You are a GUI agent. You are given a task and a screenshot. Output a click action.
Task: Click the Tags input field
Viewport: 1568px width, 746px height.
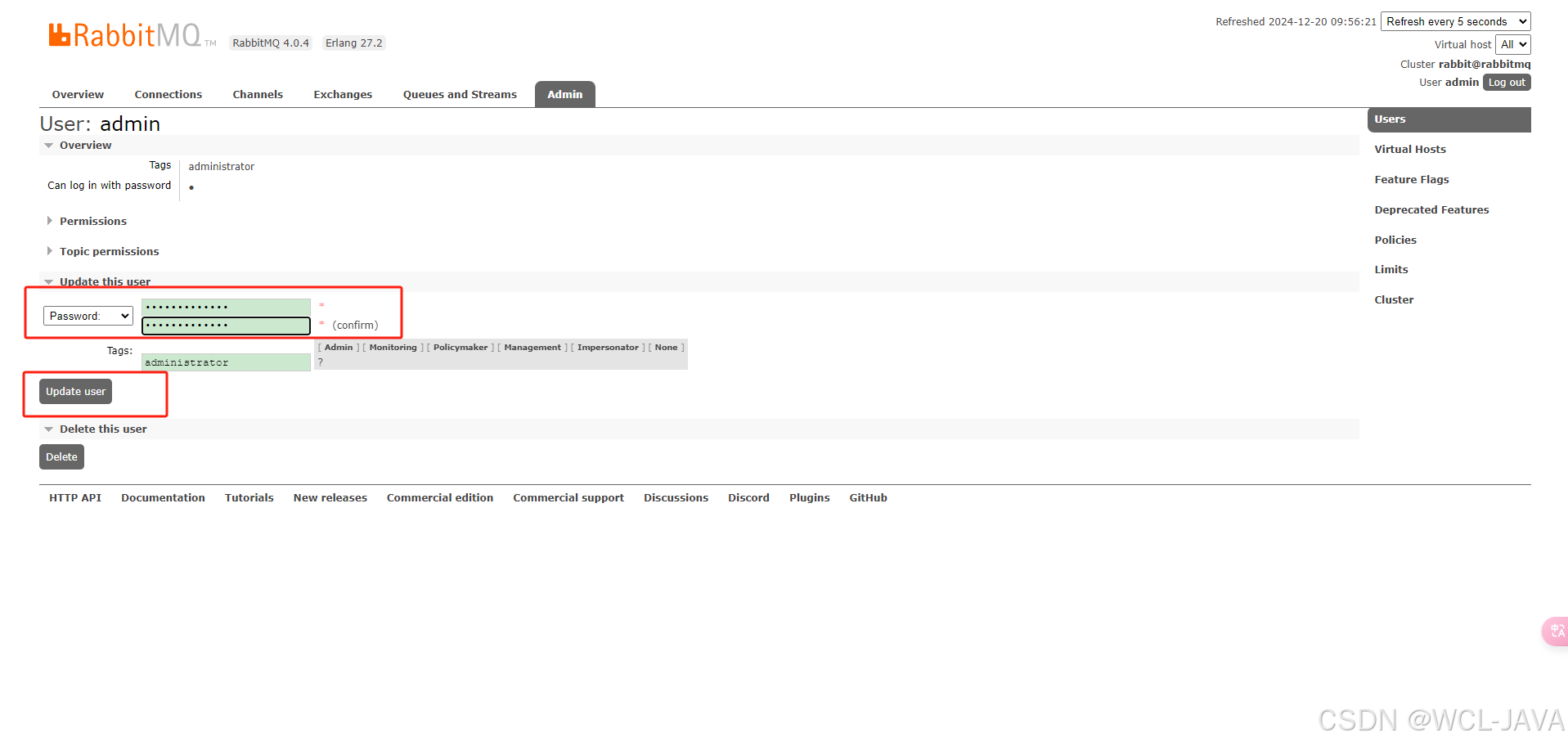(x=226, y=362)
